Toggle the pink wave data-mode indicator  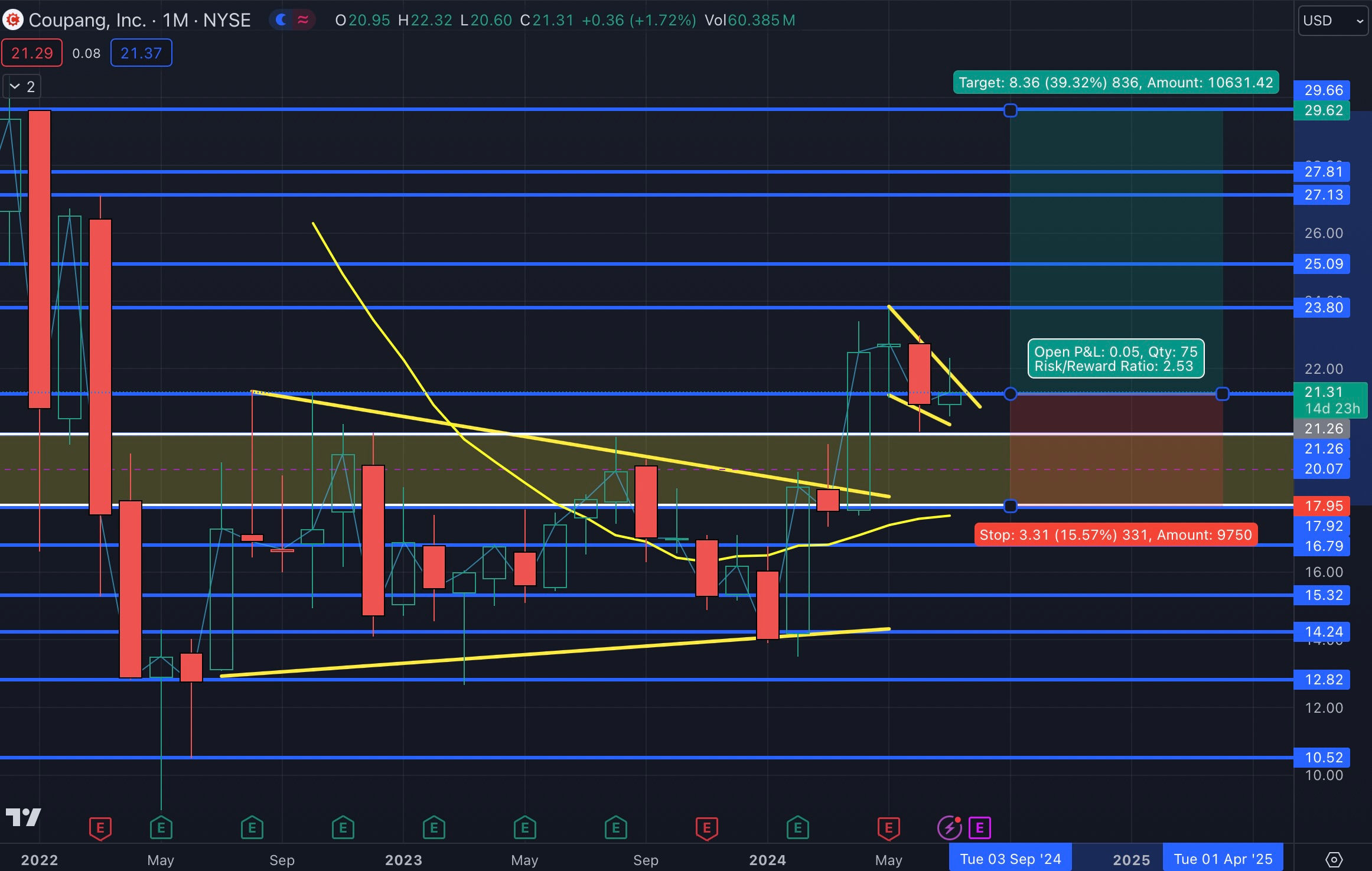click(303, 20)
